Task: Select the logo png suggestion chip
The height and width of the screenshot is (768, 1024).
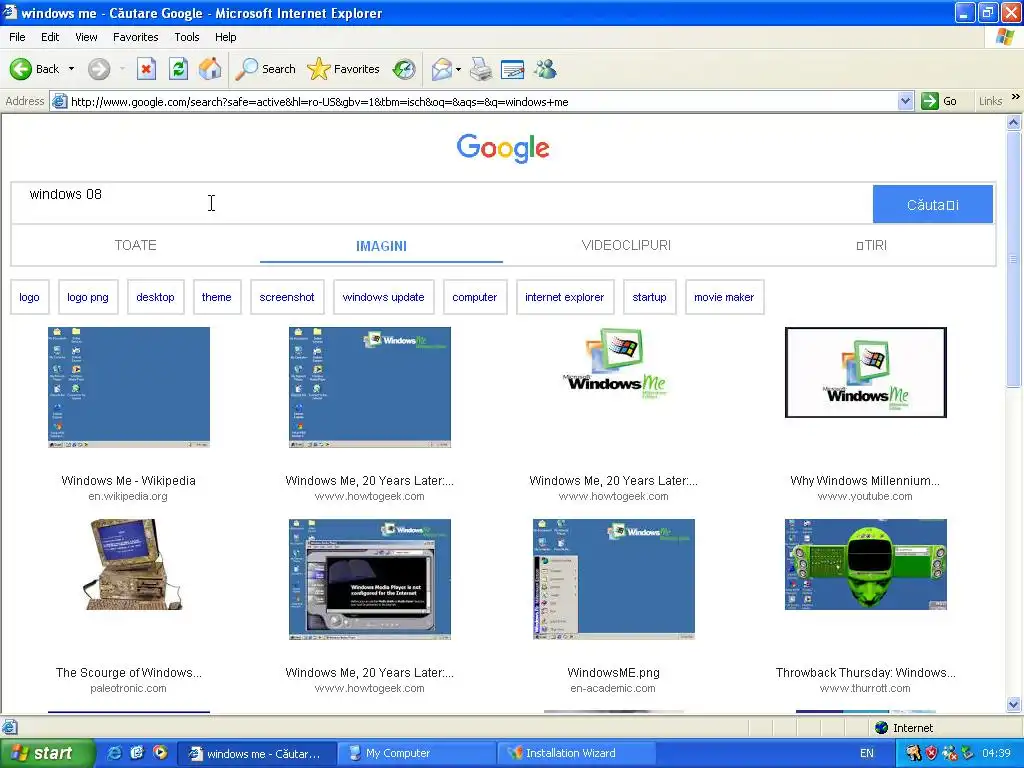Action: [88, 297]
